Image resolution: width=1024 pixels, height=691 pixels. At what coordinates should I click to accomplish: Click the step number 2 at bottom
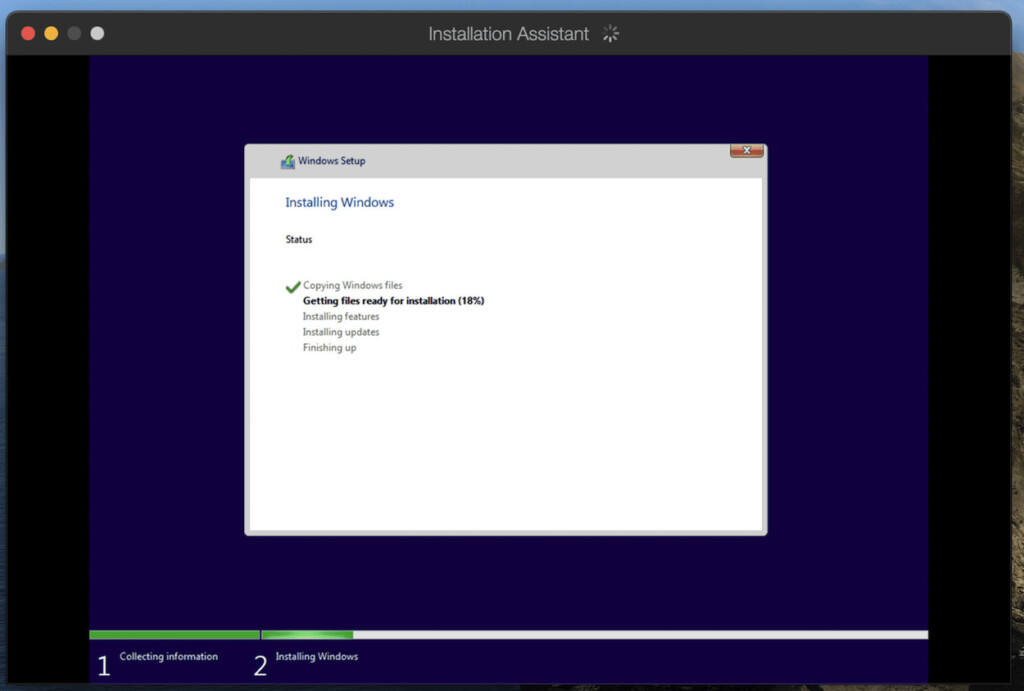(260, 666)
